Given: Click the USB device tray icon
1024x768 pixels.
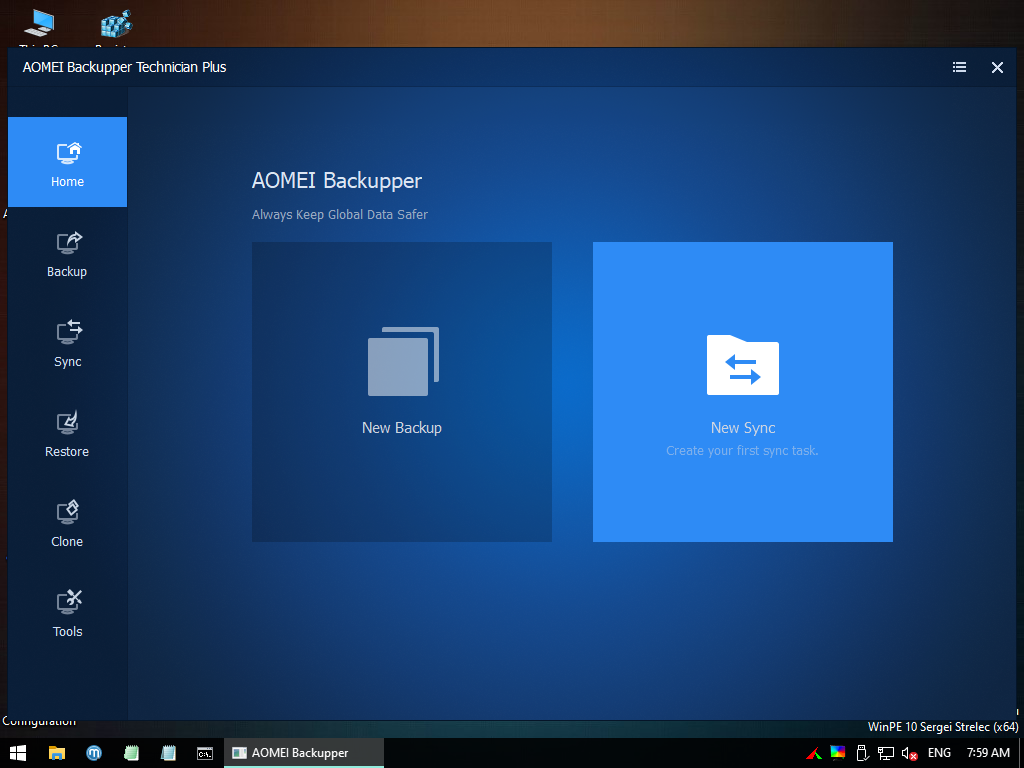Looking at the screenshot, I should point(862,753).
